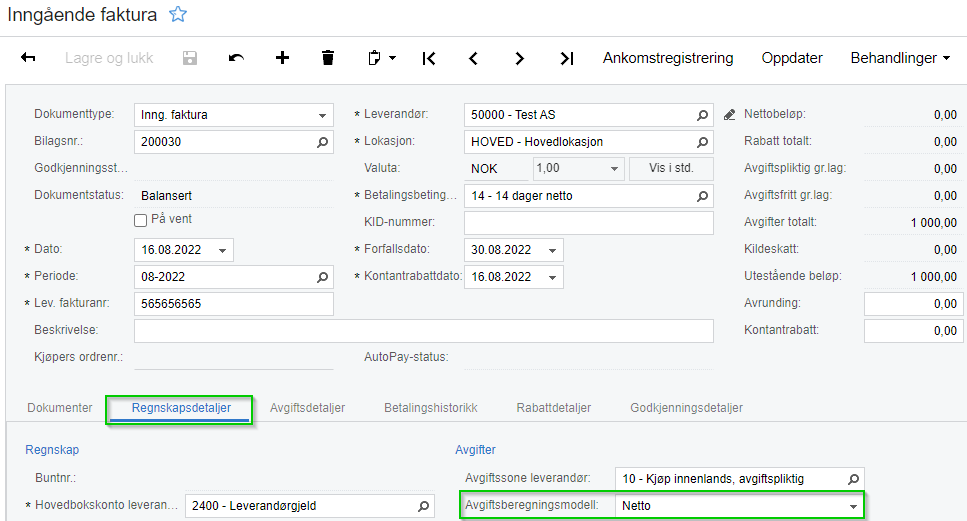Click the Balansert document status text
The width and height of the screenshot is (967, 521).
[x=167, y=195]
